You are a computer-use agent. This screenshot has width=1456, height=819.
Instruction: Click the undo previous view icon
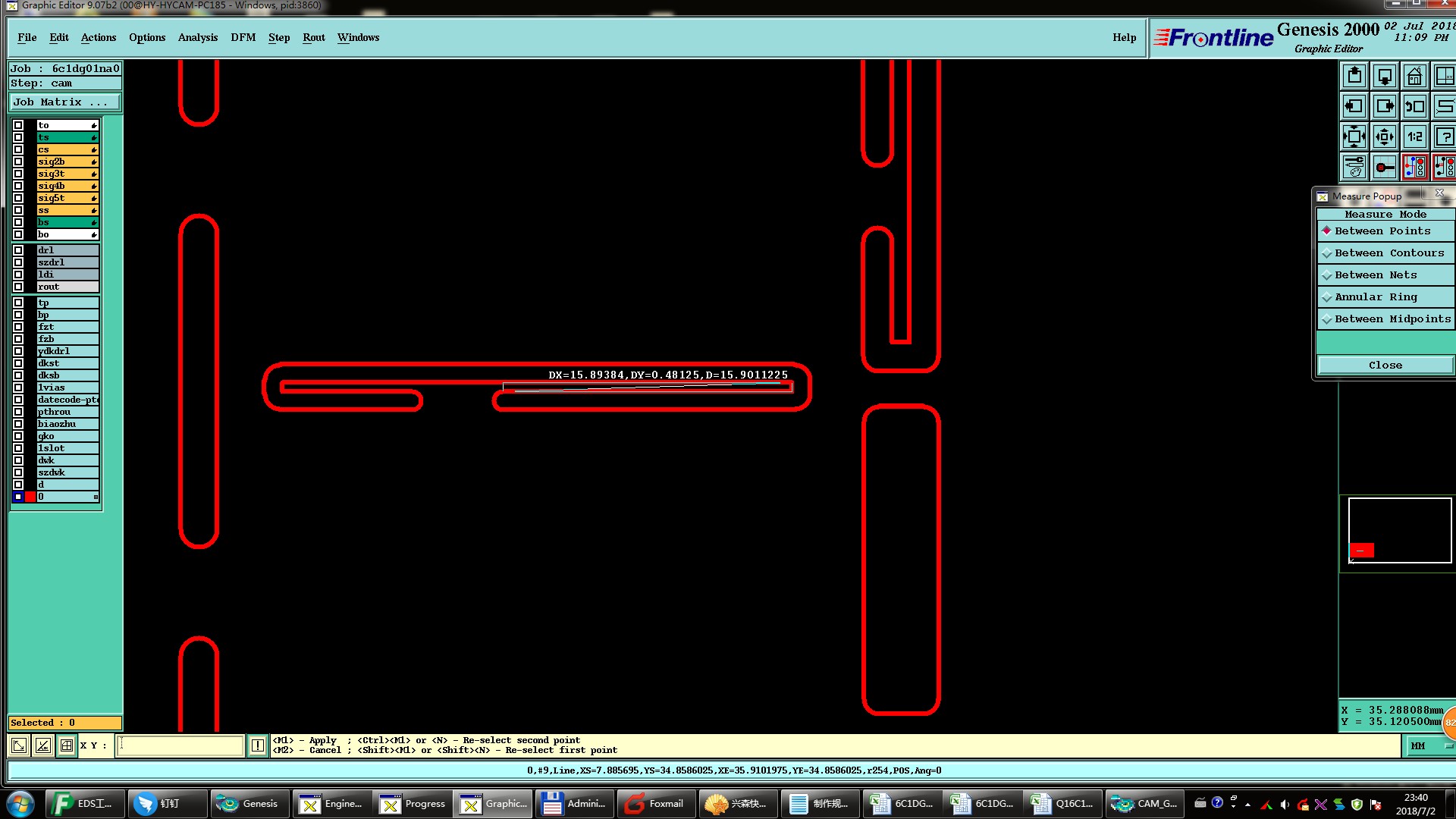pos(1414,106)
